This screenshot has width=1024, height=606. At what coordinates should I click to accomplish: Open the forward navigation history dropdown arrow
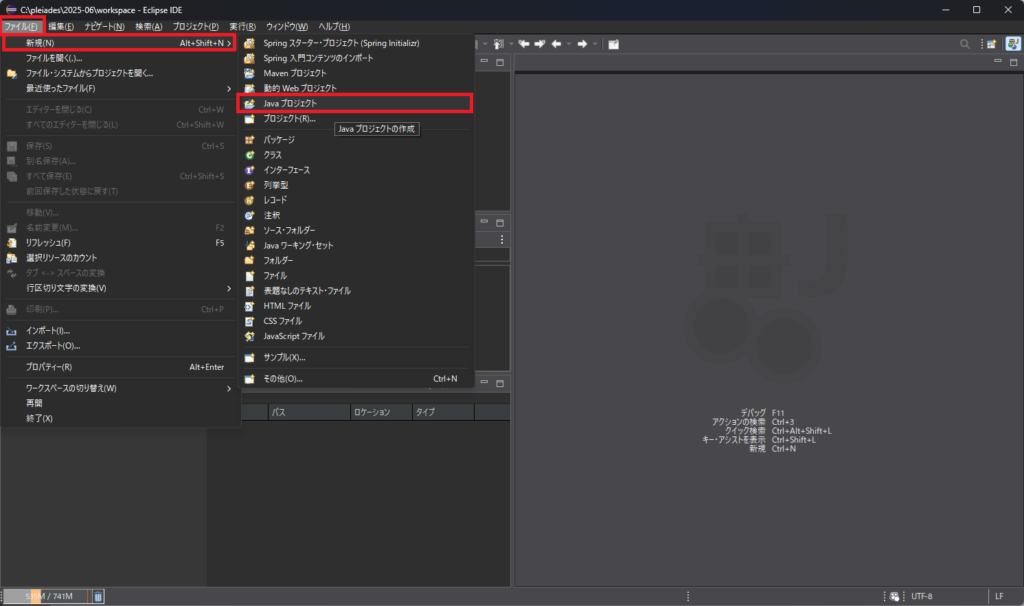coord(595,44)
